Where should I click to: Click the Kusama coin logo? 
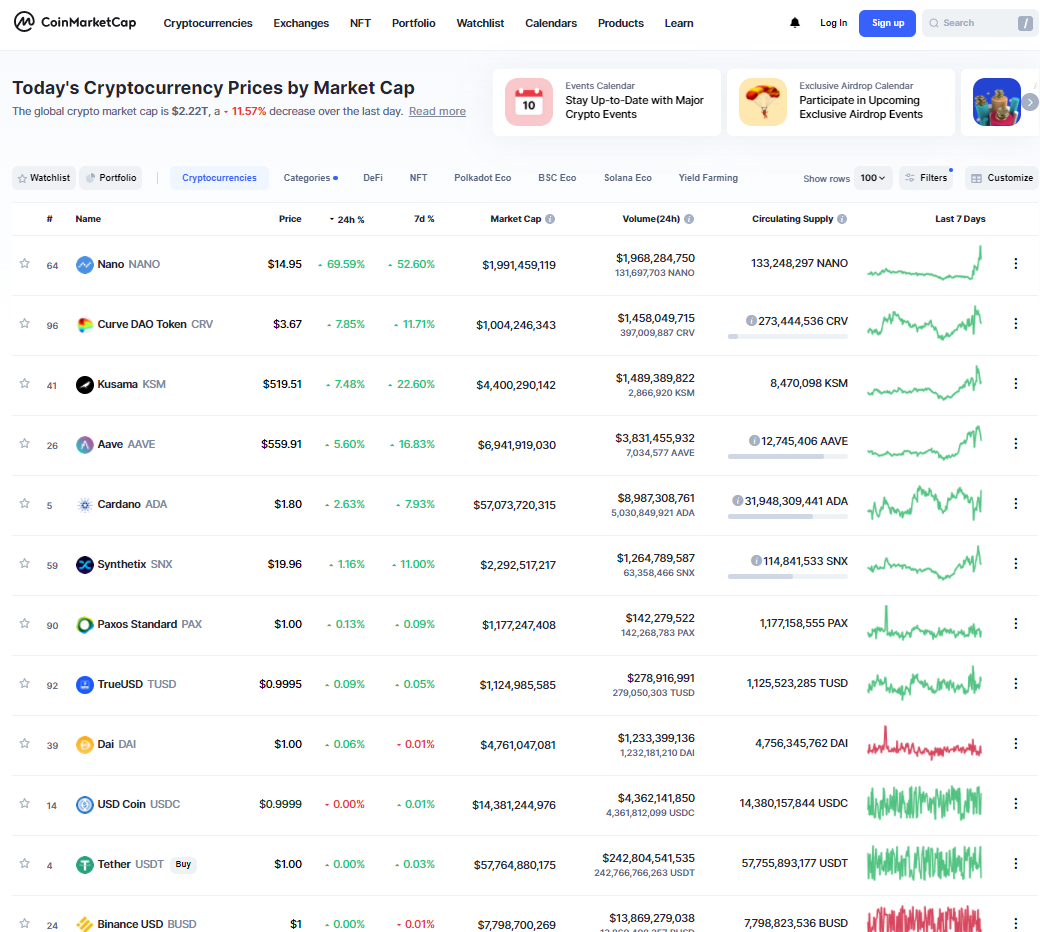[85, 385]
